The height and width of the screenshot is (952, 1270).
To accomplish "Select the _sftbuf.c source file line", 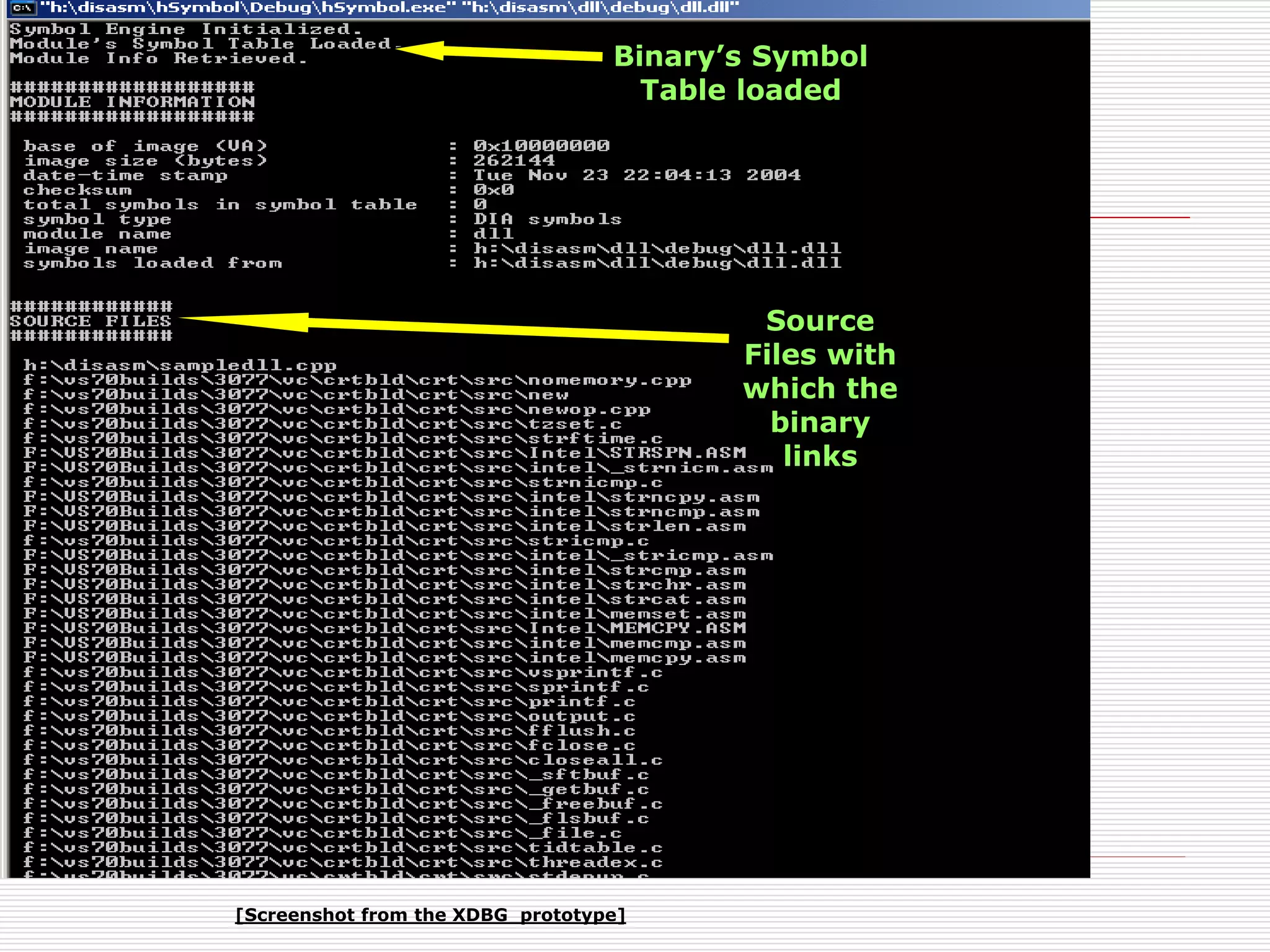I will point(336,775).
